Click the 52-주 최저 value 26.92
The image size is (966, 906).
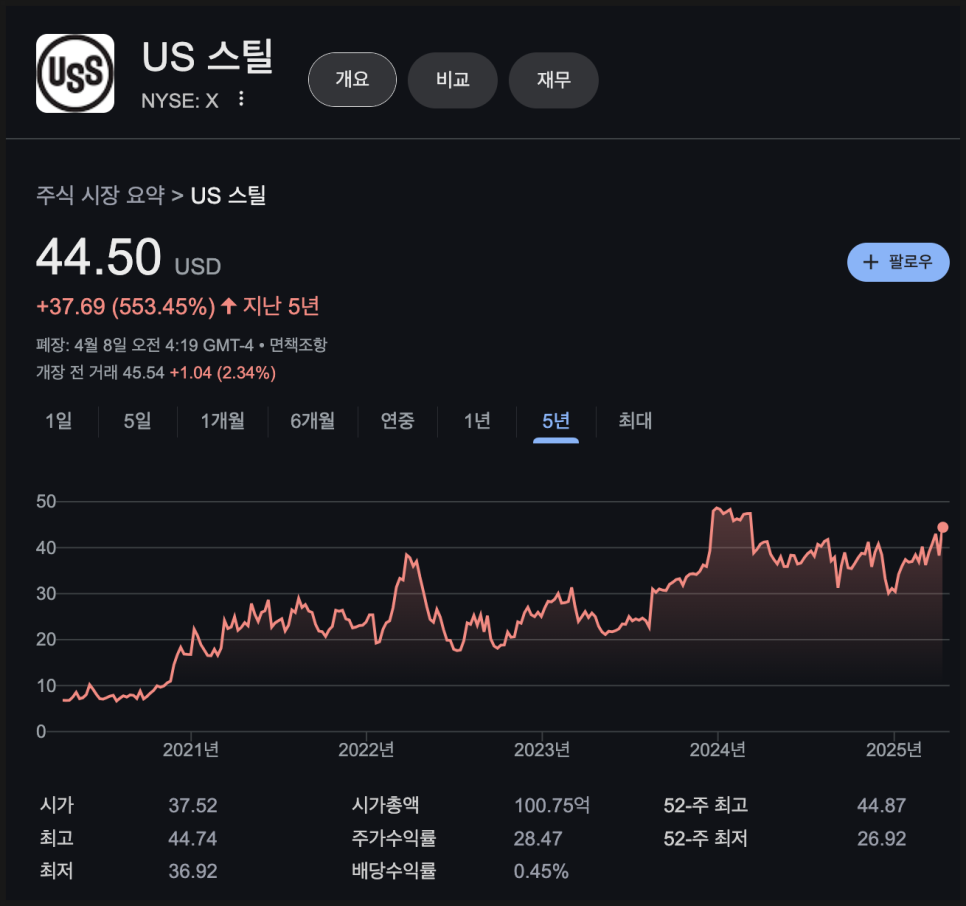click(882, 838)
